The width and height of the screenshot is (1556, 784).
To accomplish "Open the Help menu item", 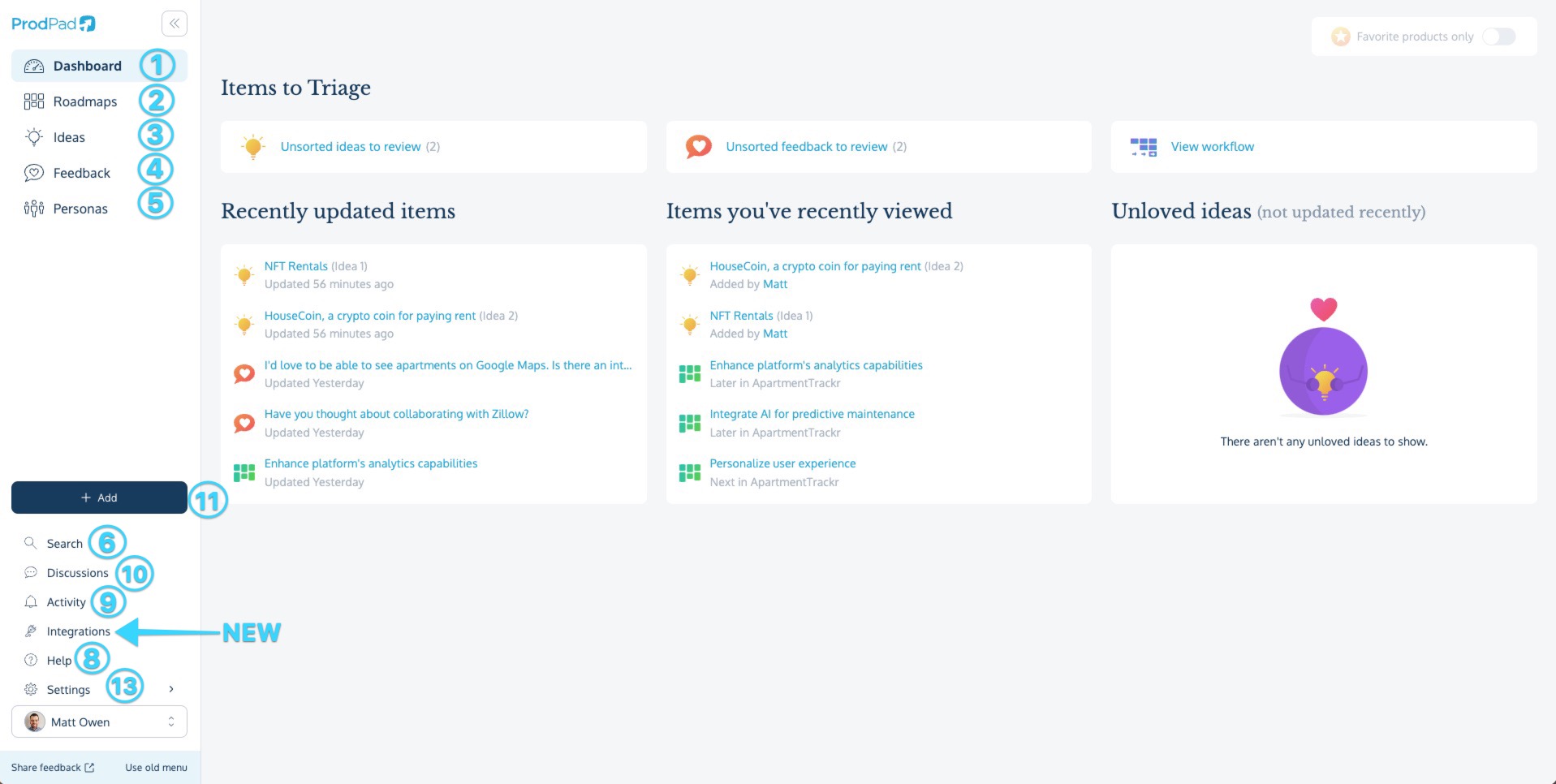I will [60, 660].
